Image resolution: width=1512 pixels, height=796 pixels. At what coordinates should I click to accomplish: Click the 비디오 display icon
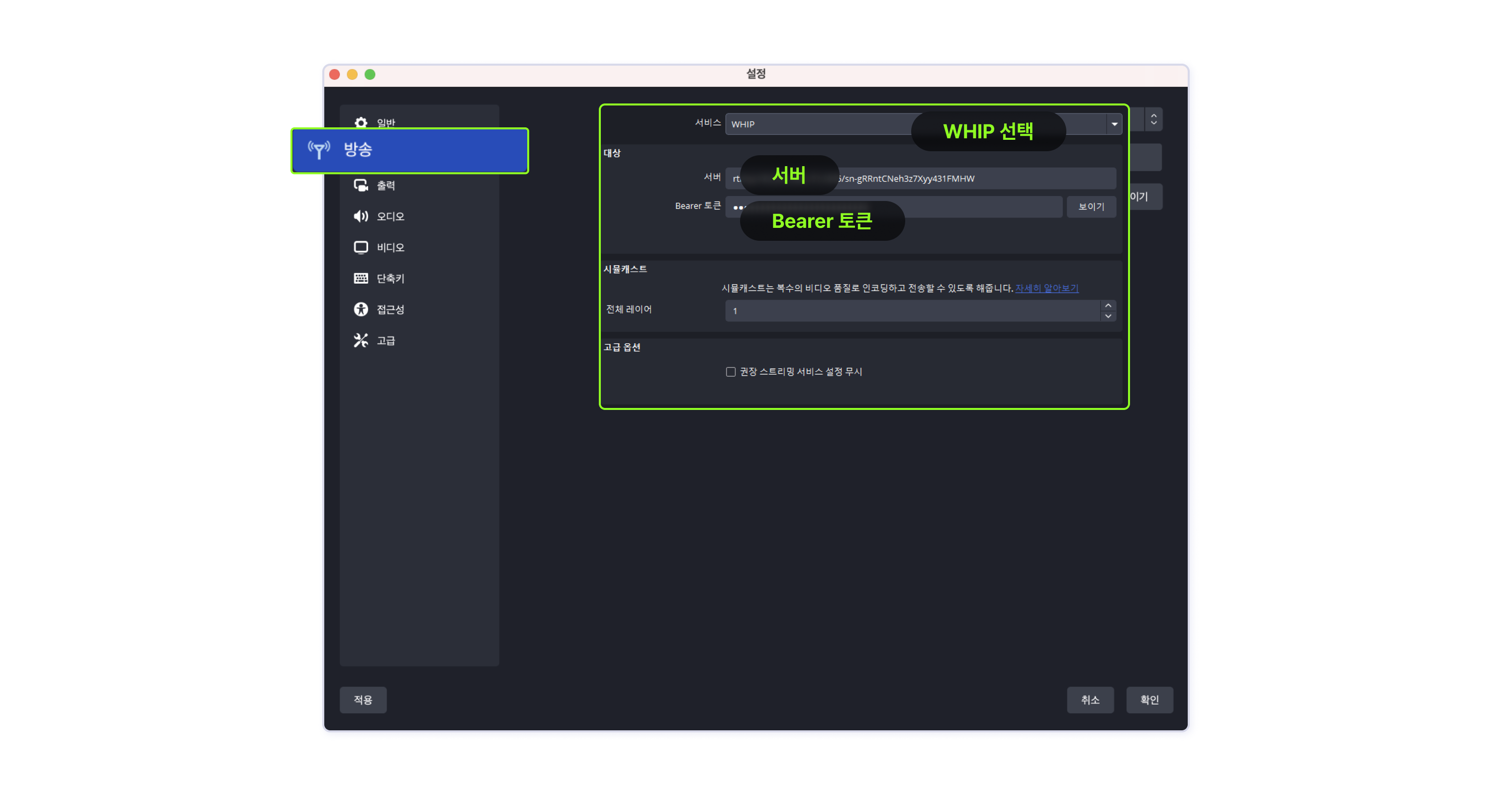click(361, 248)
